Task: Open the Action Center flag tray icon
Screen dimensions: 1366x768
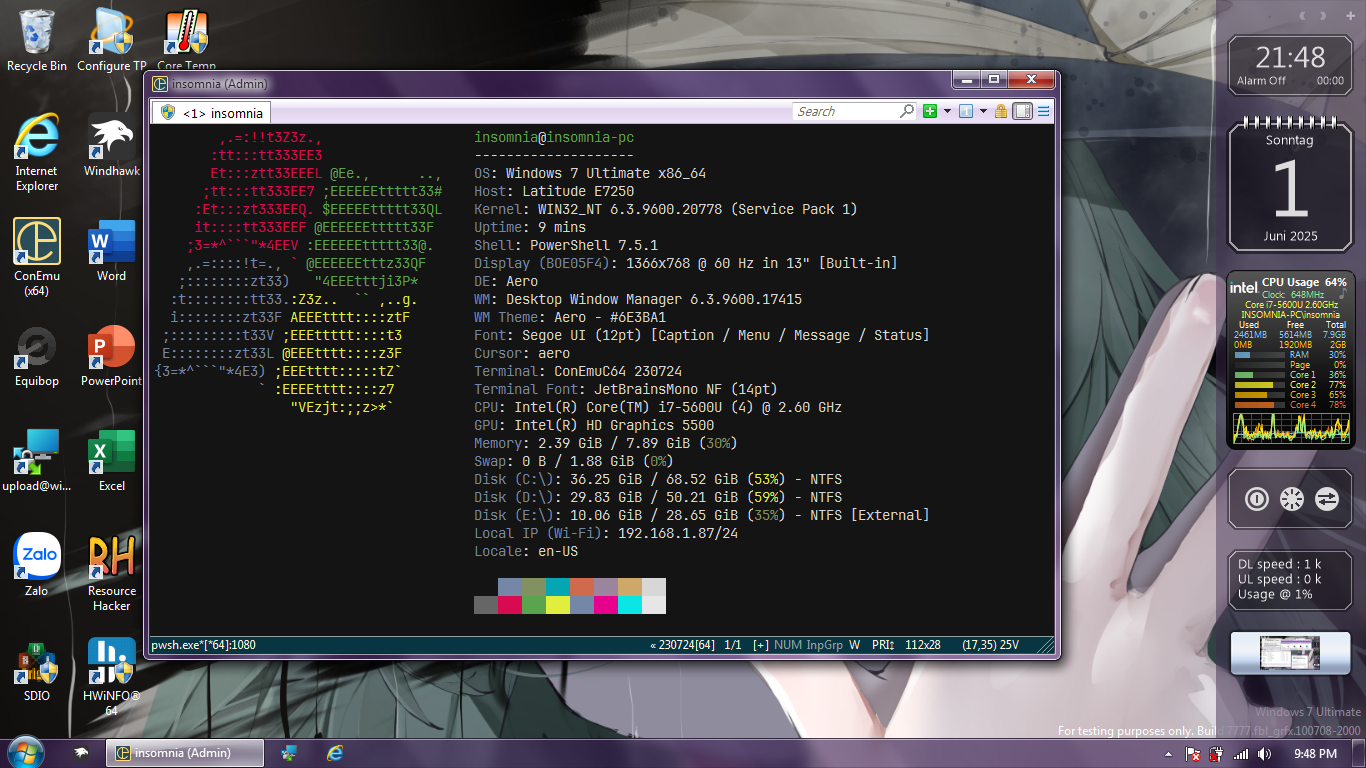Action: (x=1192, y=754)
